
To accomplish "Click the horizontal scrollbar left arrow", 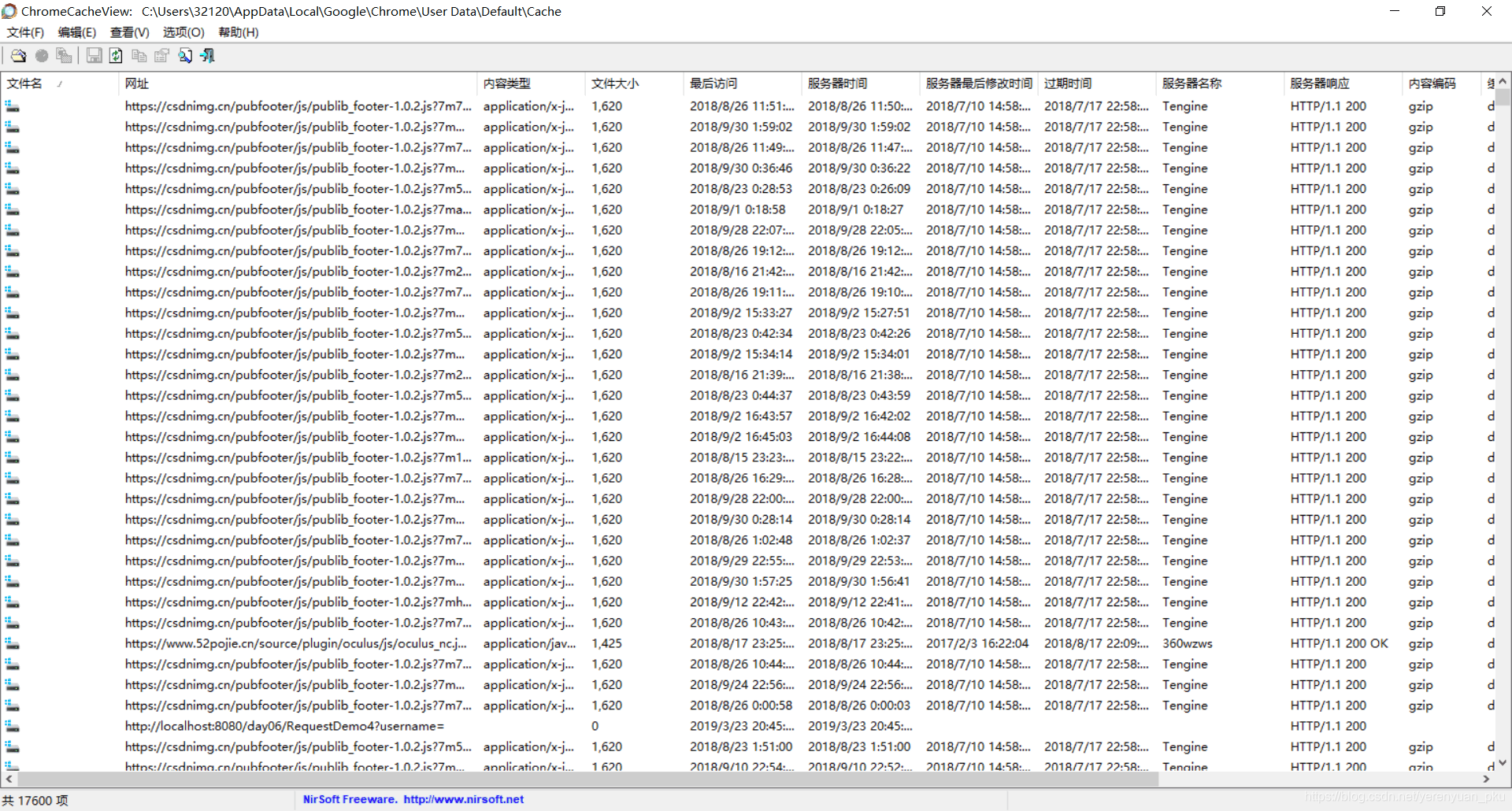I will coord(9,779).
